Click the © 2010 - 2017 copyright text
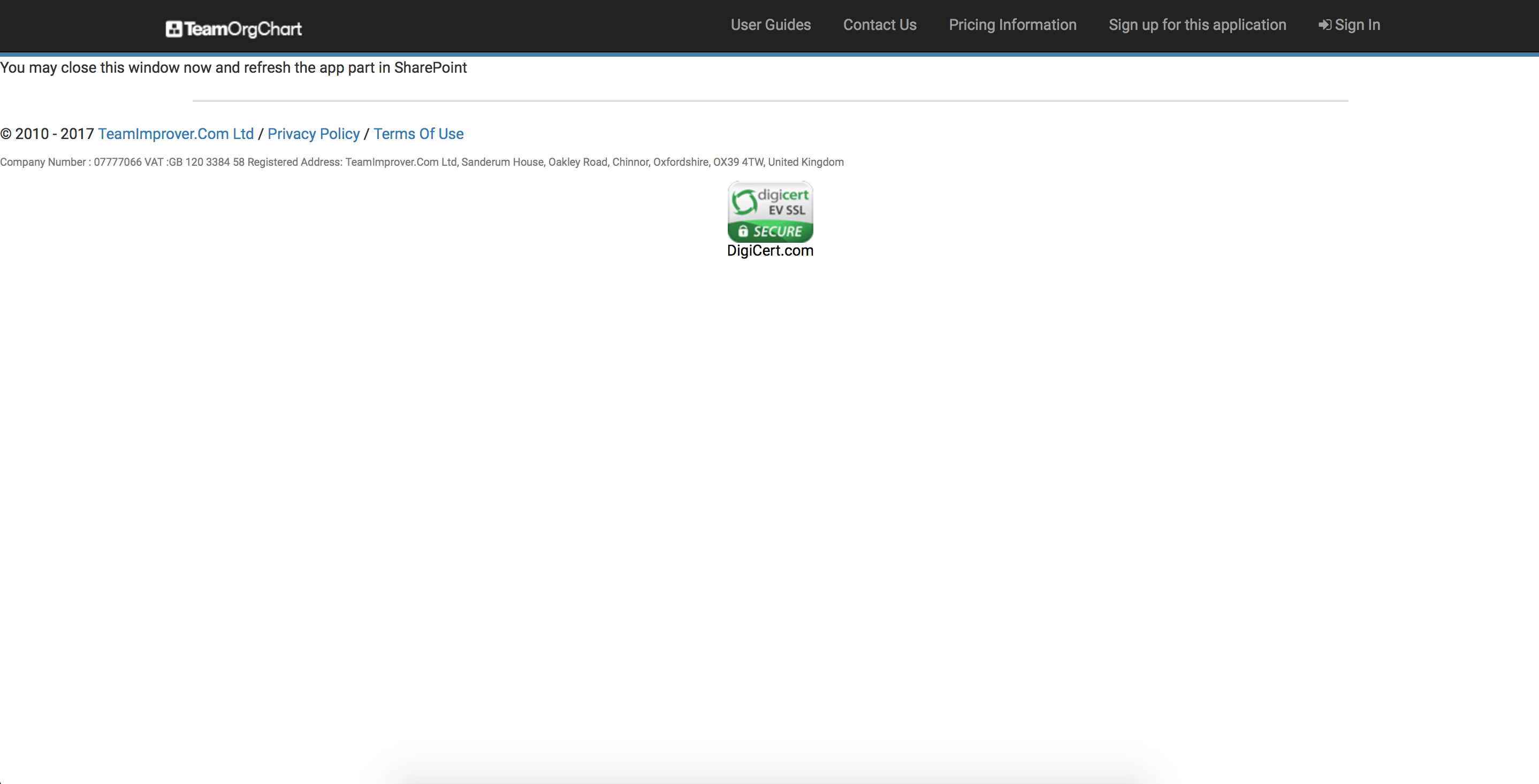 pos(48,134)
